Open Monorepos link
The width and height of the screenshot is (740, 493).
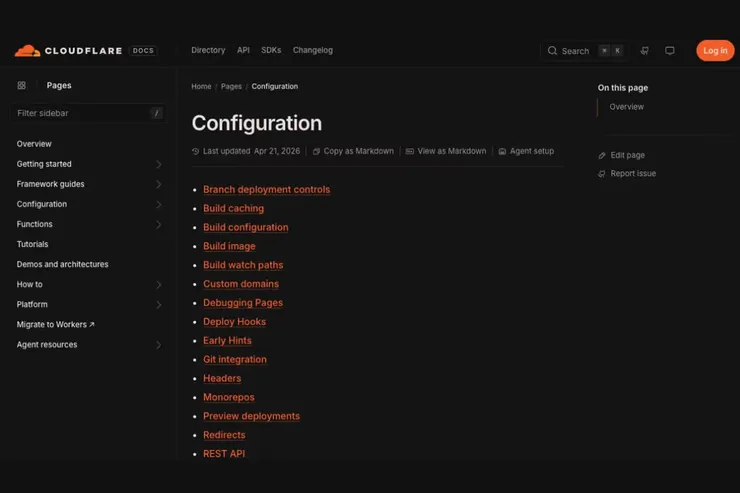pyautogui.click(x=229, y=397)
